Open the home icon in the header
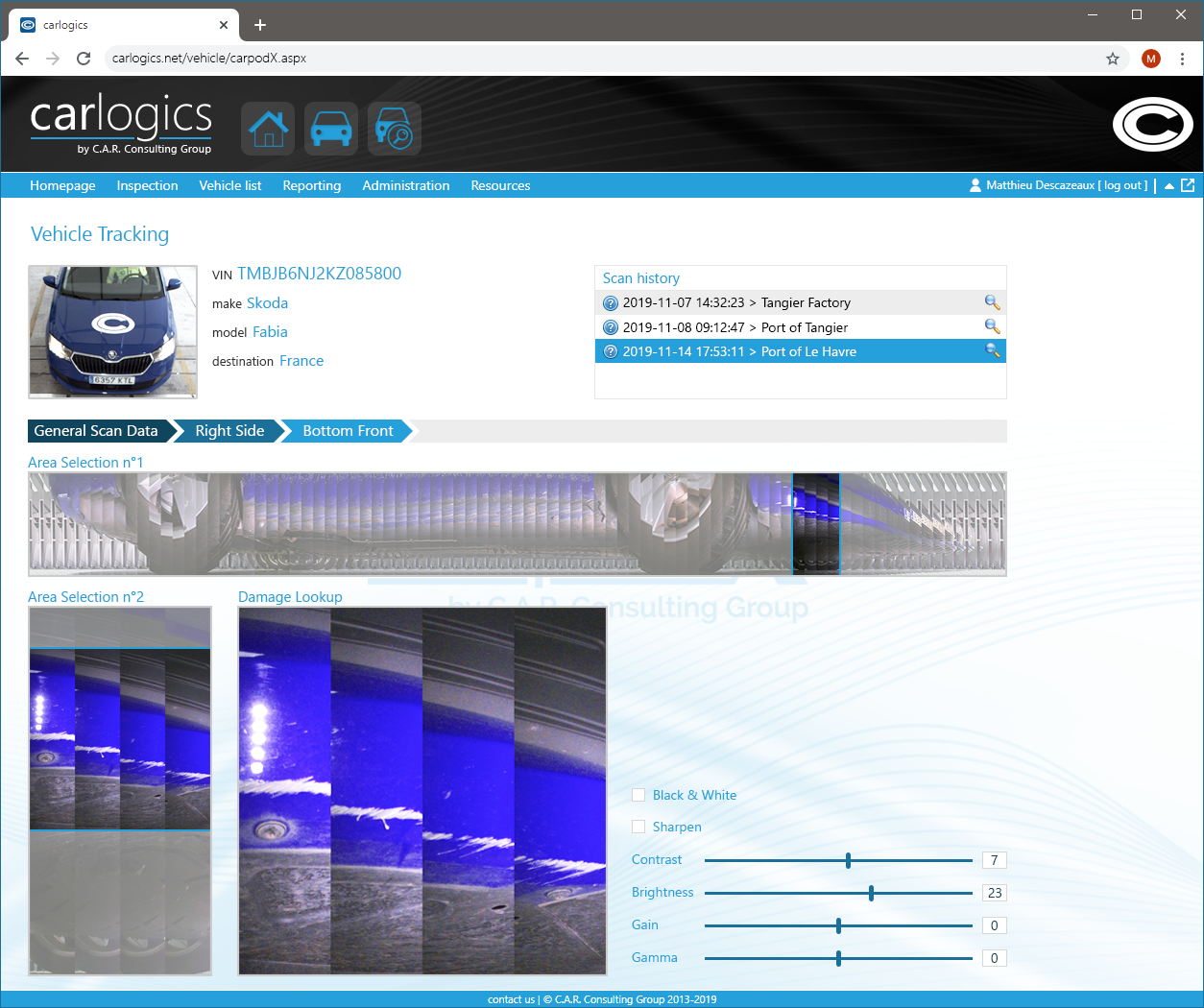This screenshot has height=1008, width=1204. 268,129
